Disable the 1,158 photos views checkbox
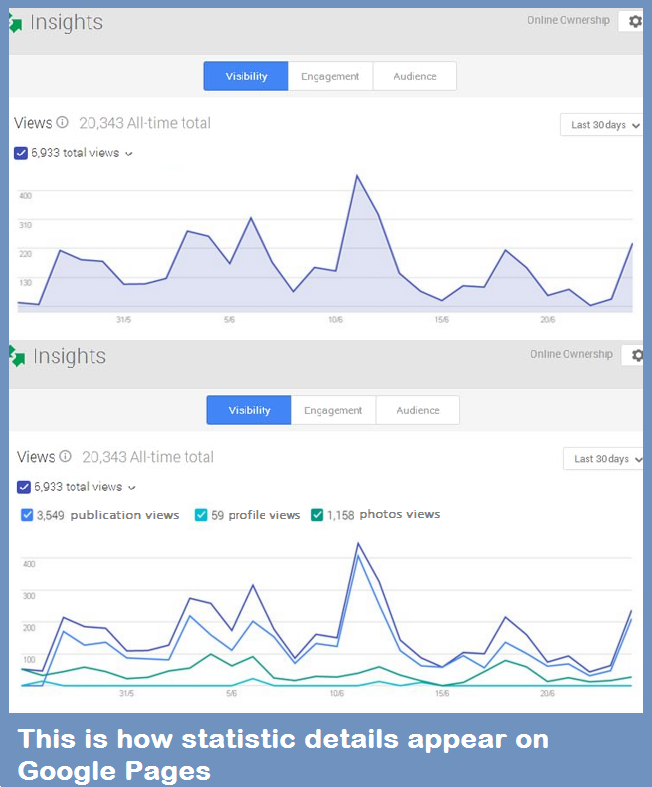652x787 pixels. [317, 515]
